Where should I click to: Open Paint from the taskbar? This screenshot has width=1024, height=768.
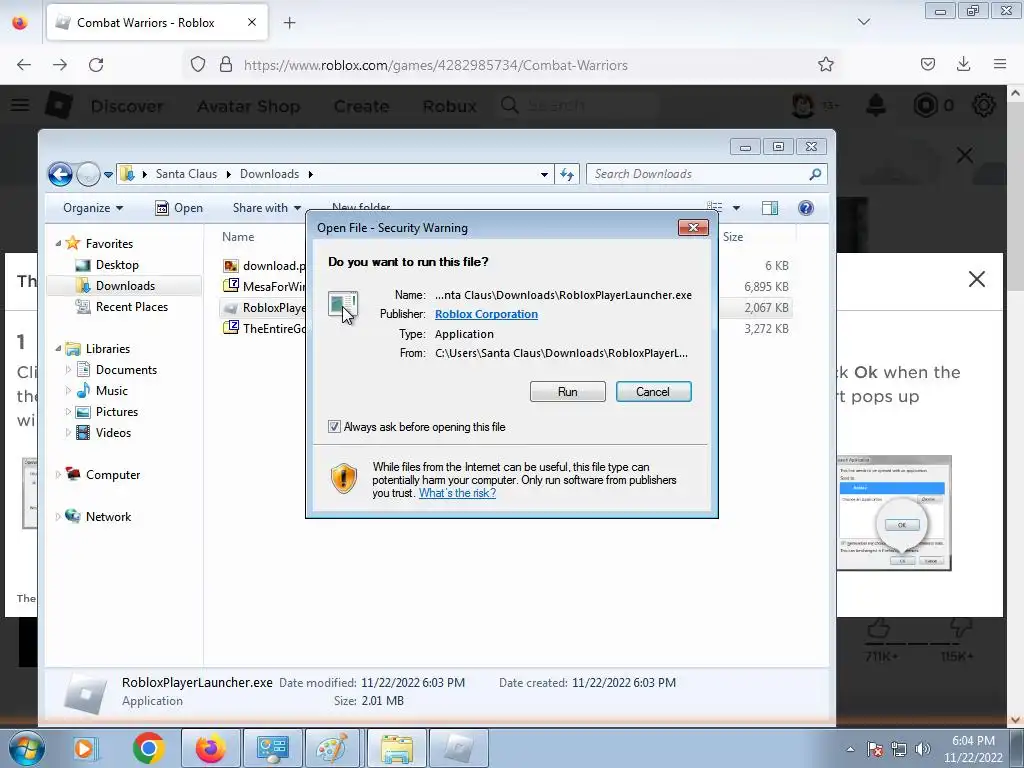click(332, 748)
